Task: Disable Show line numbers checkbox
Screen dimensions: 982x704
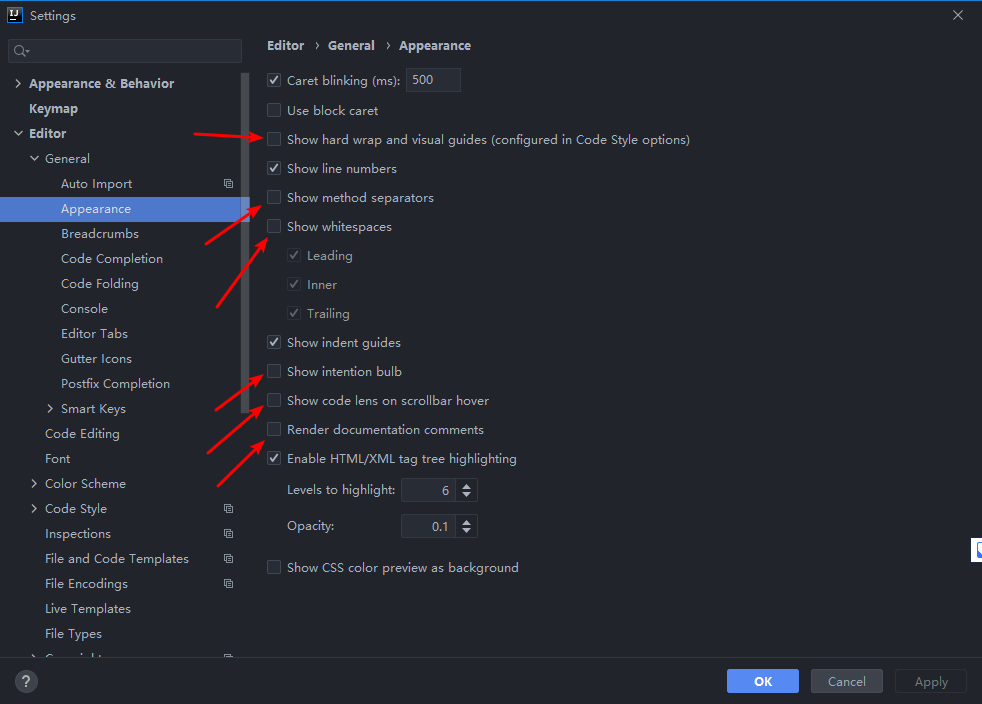Action: 274,169
